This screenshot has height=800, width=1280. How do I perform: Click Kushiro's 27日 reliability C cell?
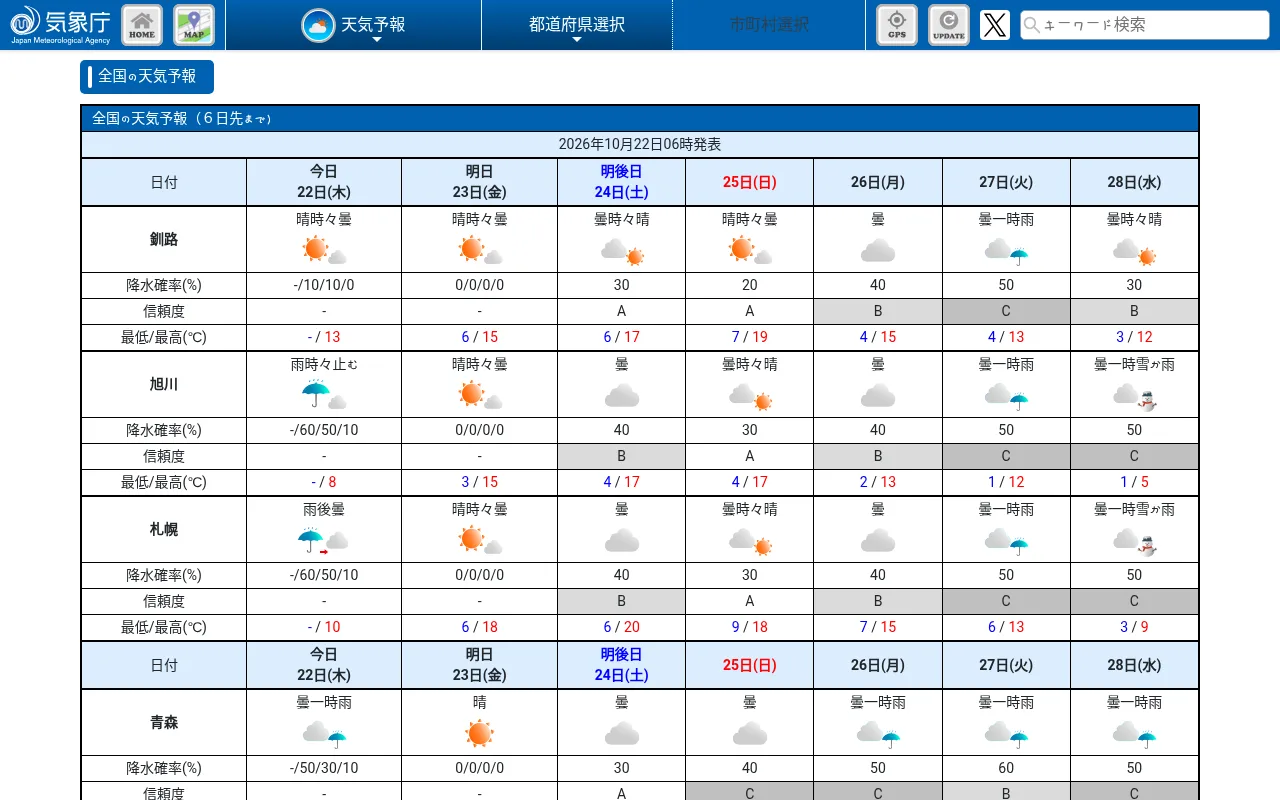1006,311
